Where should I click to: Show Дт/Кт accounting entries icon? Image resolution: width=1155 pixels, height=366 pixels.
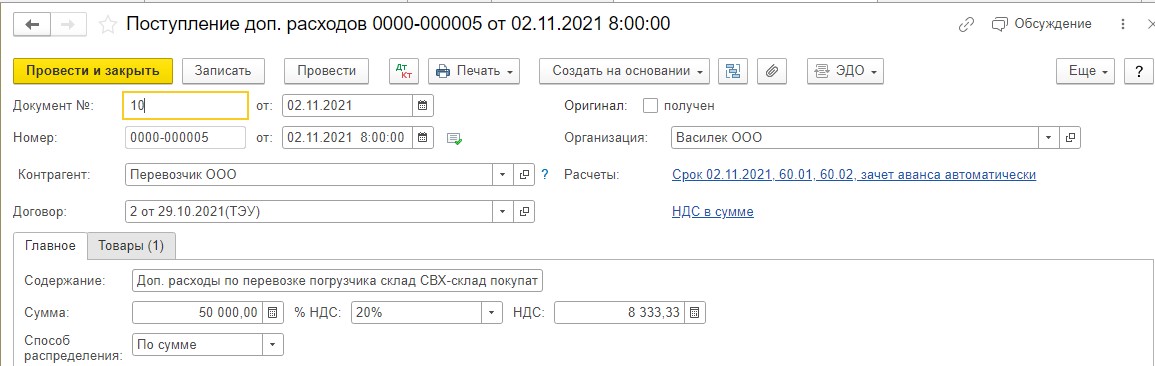click(x=404, y=71)
